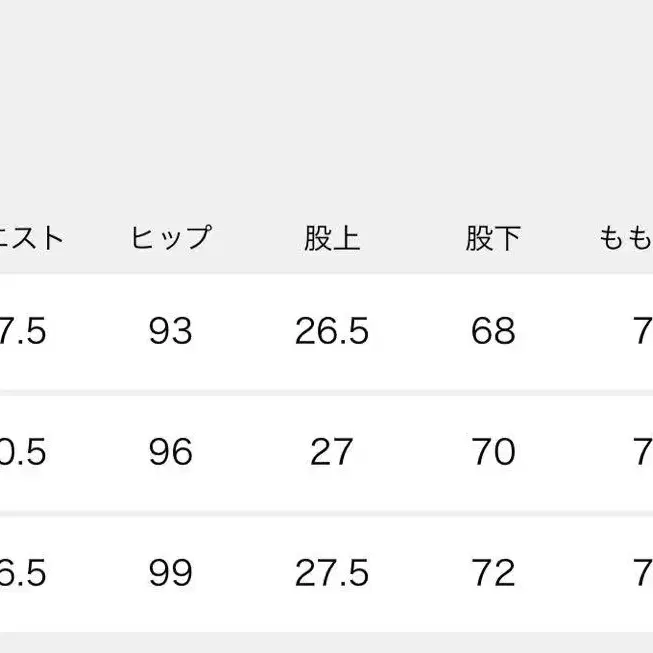The height and width of the screenshot is (653, 653).
Task: Select the cut-off waist value ending 0.5
Action: point(24,452)
